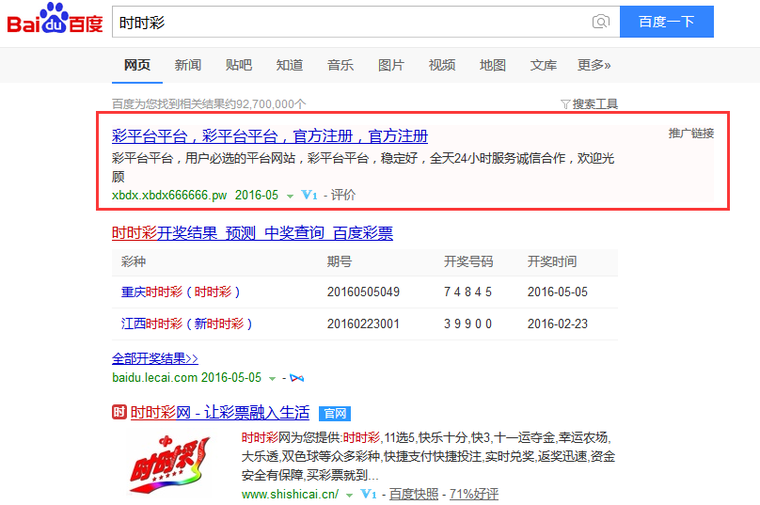Image resolution: width=760 pixels, height=505 pixels.
Task: Click the 开奖号码 column header
Action: click(468, 262)
